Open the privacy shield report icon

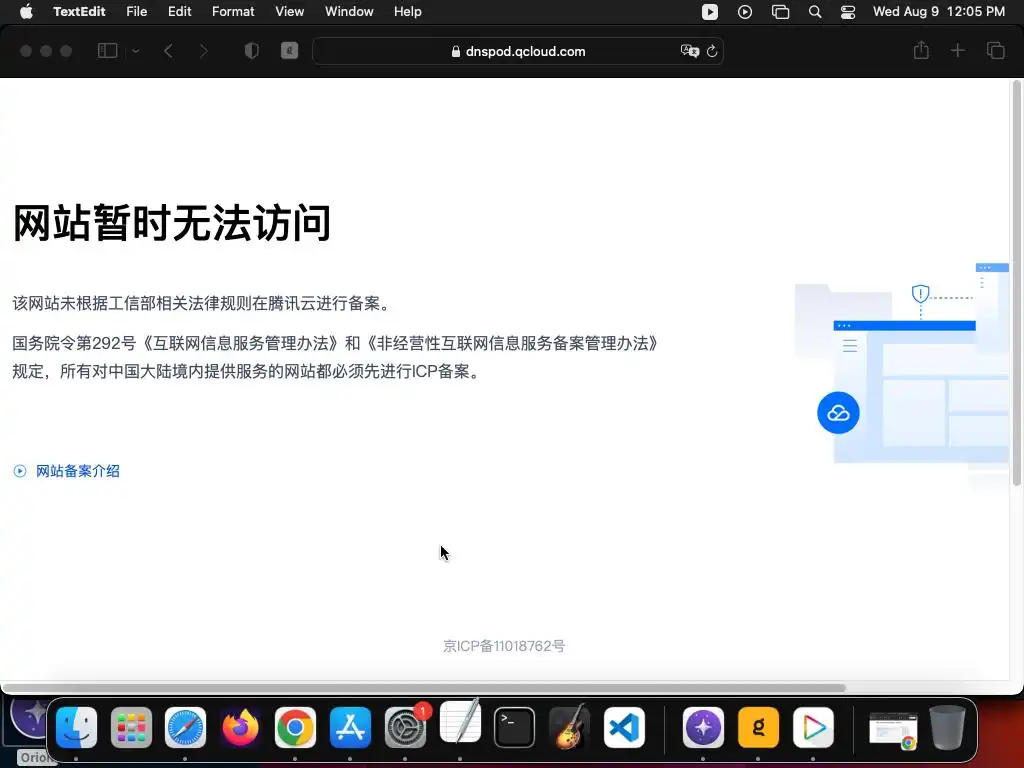click(251, 51)
